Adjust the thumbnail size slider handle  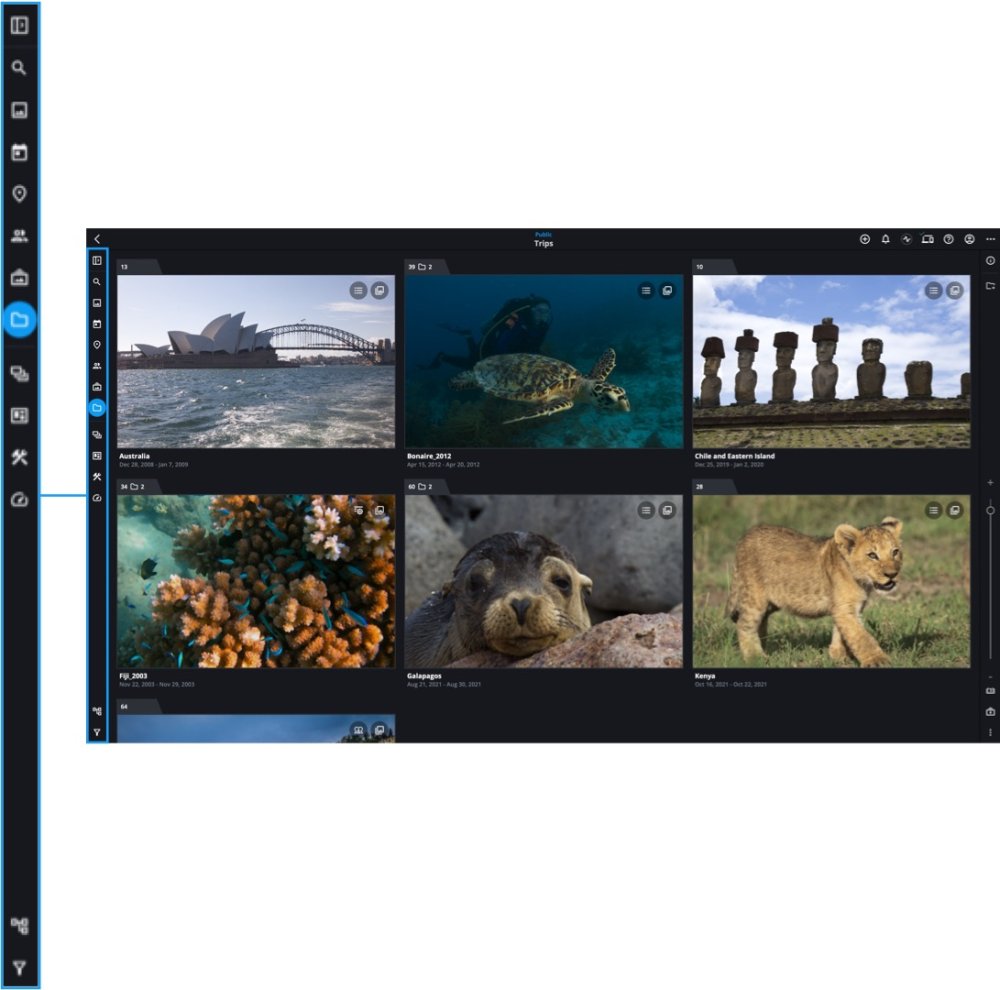[x=990, y=510]
